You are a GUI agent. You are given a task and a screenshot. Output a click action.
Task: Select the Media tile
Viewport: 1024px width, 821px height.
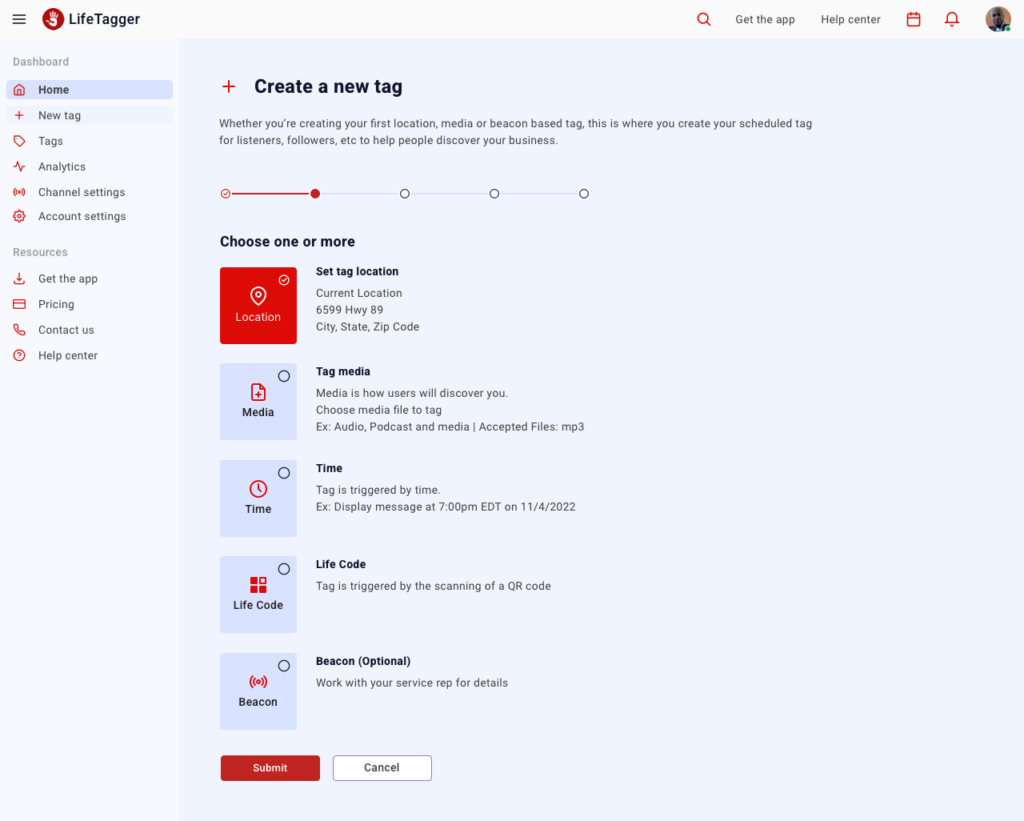tap(258, 402)
